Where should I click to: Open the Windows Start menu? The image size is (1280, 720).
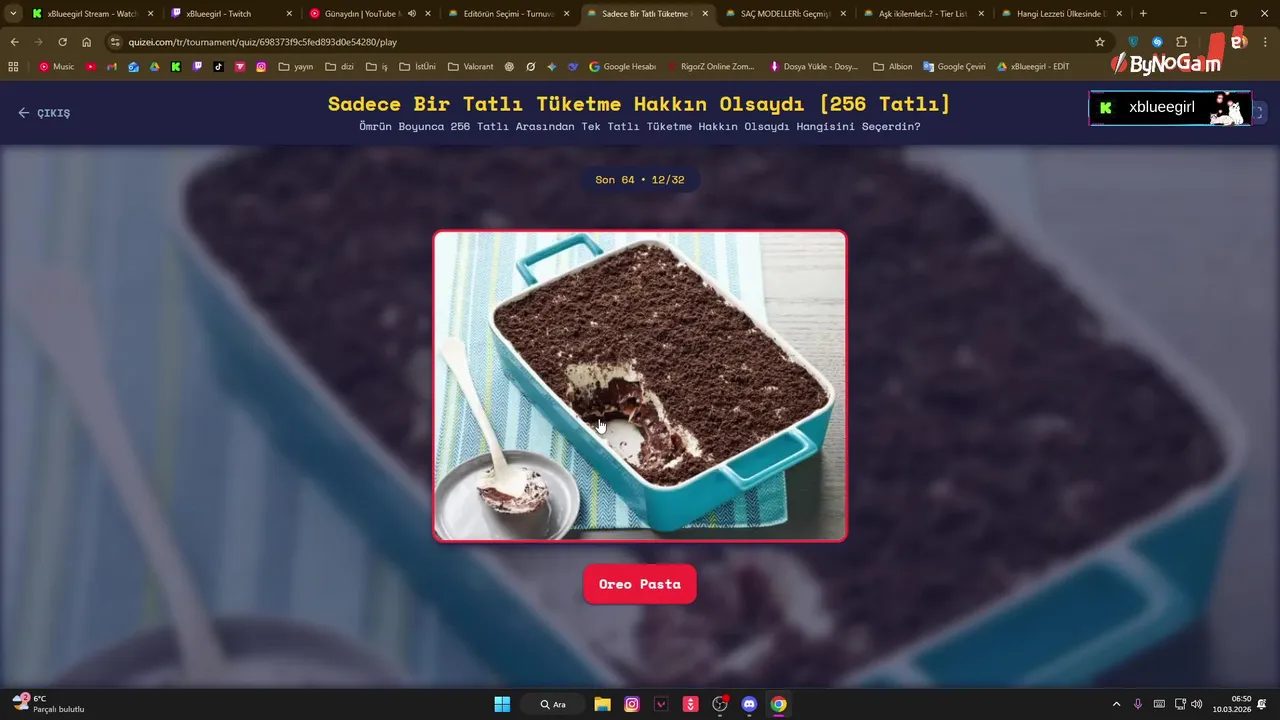[502, 704]
